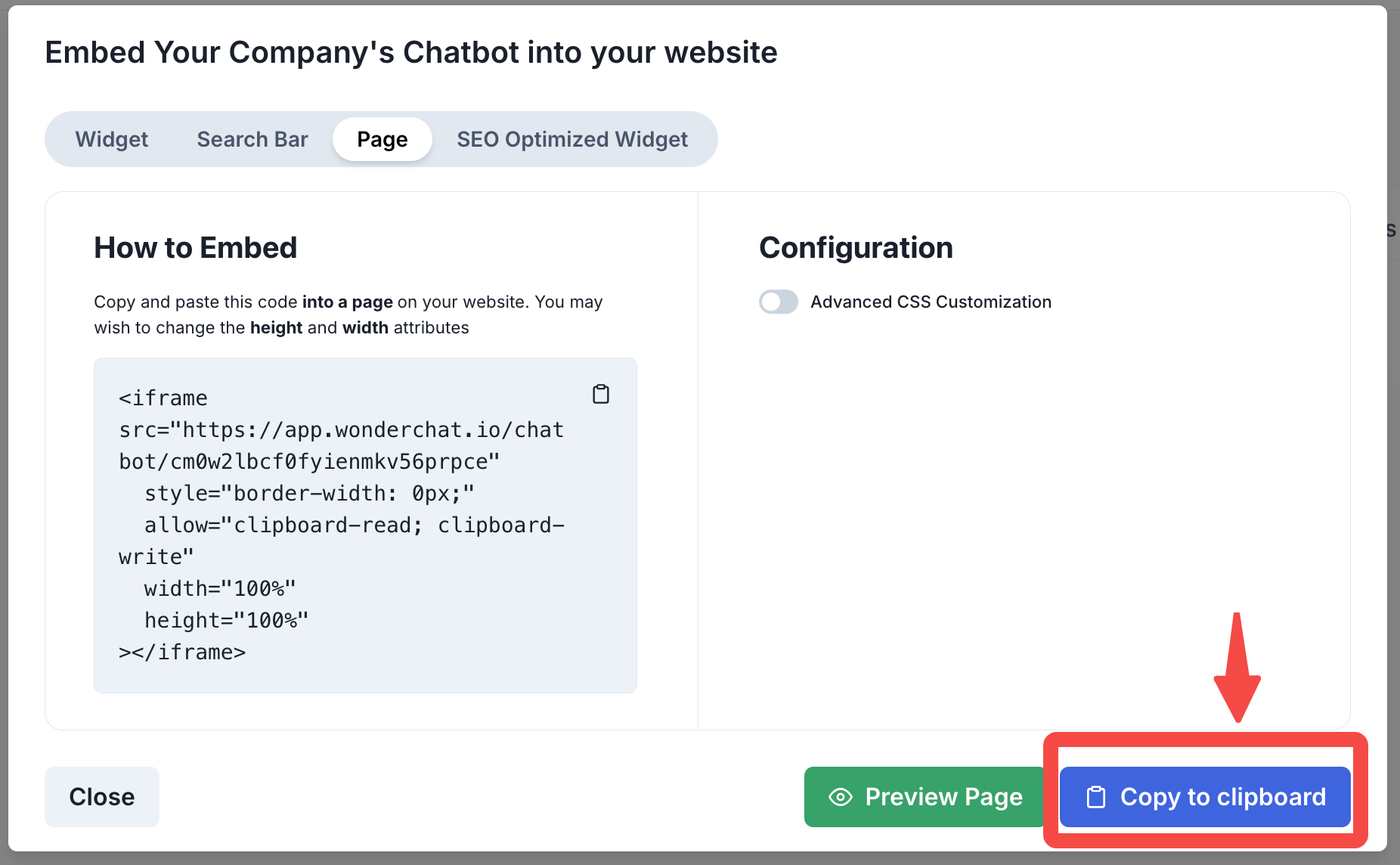
Task: Open the Search Bar tab
Action: click(x=252, y=139)
